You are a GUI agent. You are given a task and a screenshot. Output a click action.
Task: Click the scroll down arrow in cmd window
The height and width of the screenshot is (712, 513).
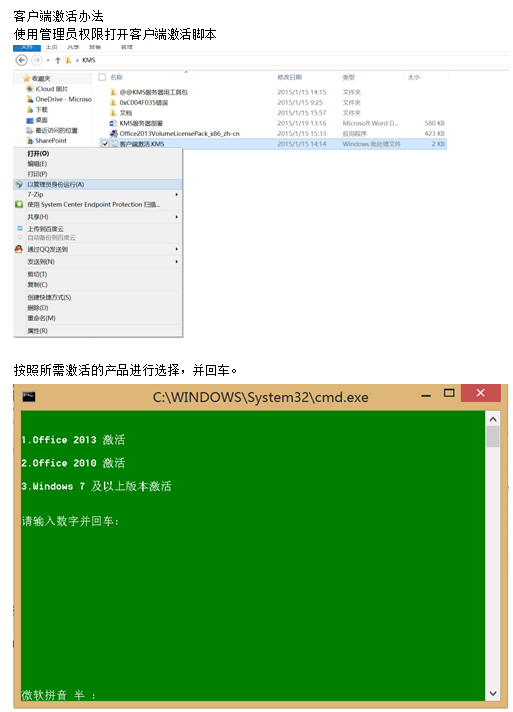[x=493, y=693]
